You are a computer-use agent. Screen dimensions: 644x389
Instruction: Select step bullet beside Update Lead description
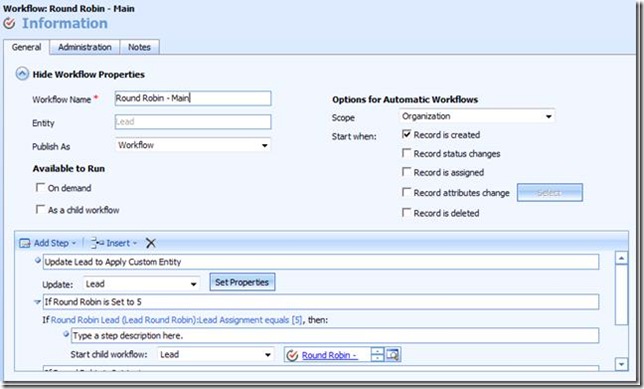[x=38, y=260]
